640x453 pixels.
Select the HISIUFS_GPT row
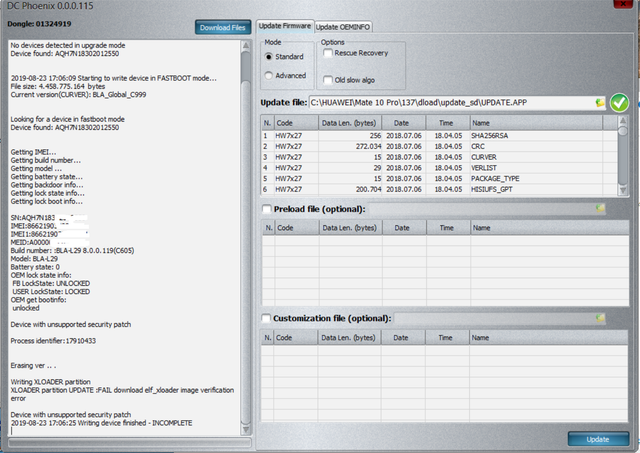[439, 189]
